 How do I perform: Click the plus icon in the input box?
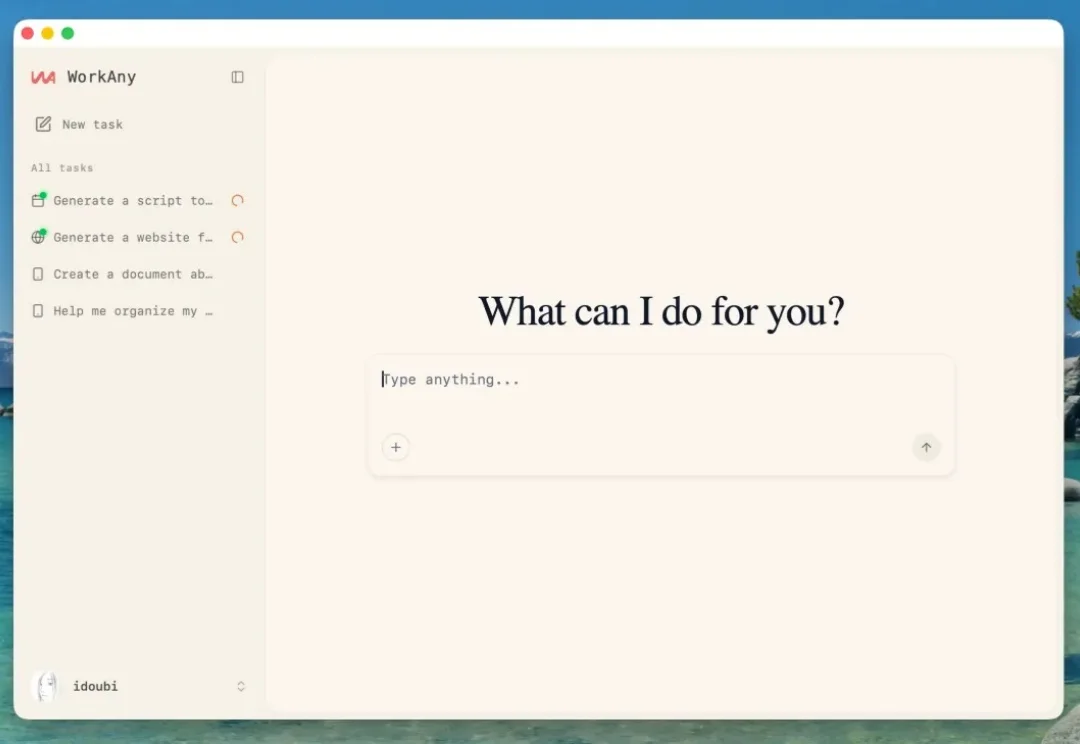[396, 447]
